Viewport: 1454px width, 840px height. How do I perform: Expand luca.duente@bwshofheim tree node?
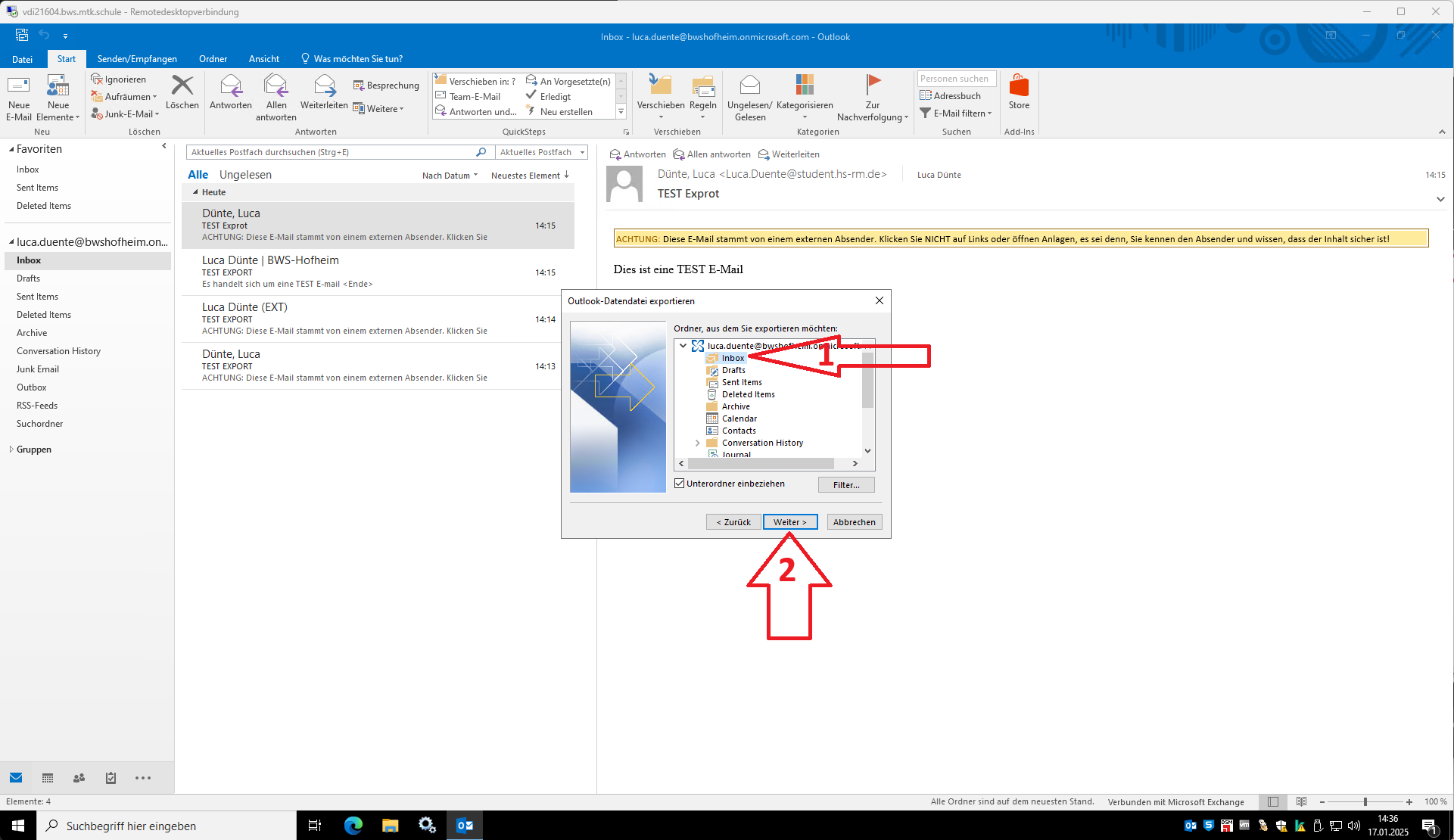click(683, 345)
